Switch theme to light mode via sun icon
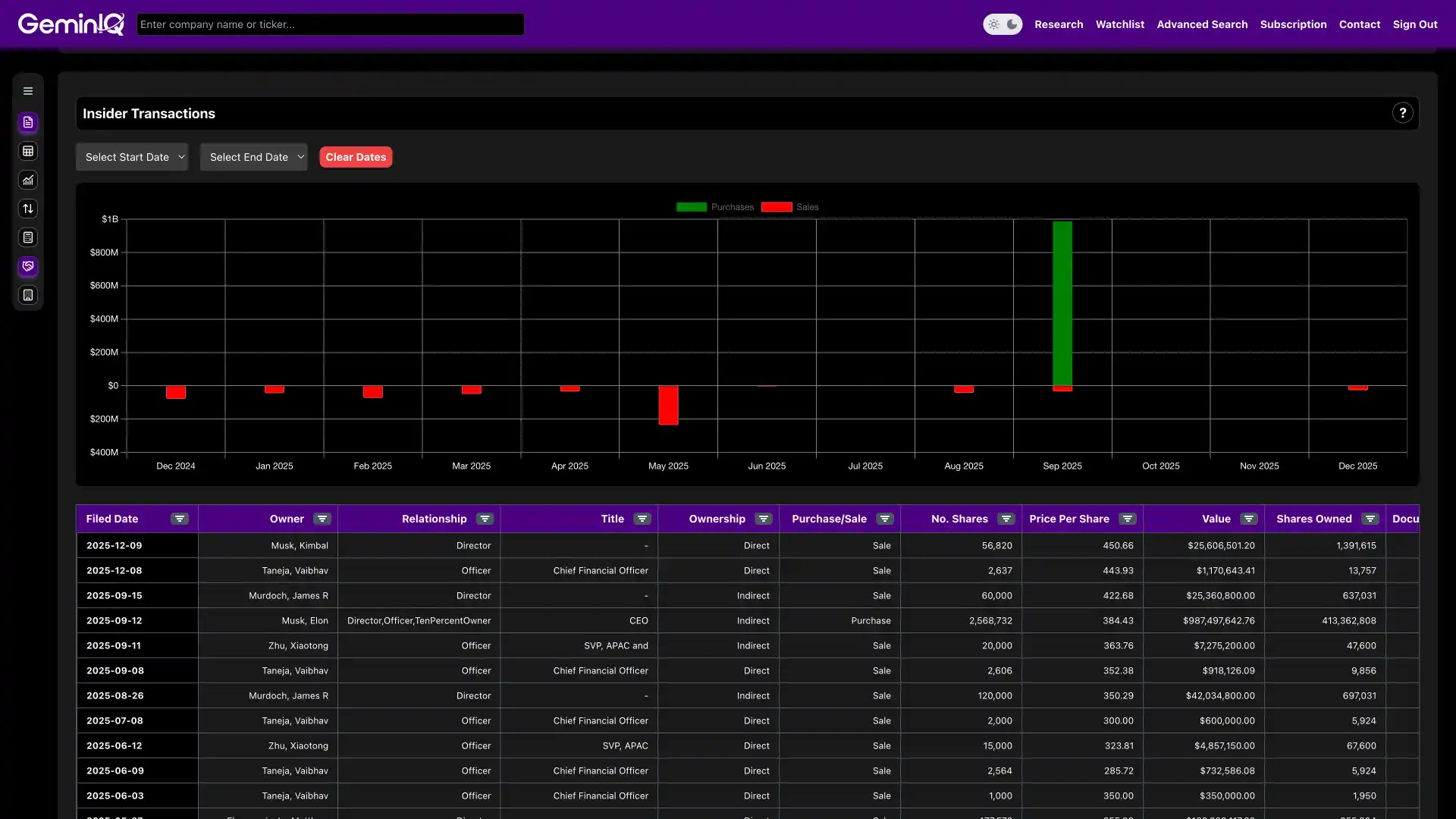The width and height of the screenshot is (1456, 819). pyautogui.click(x=994, y=24)
